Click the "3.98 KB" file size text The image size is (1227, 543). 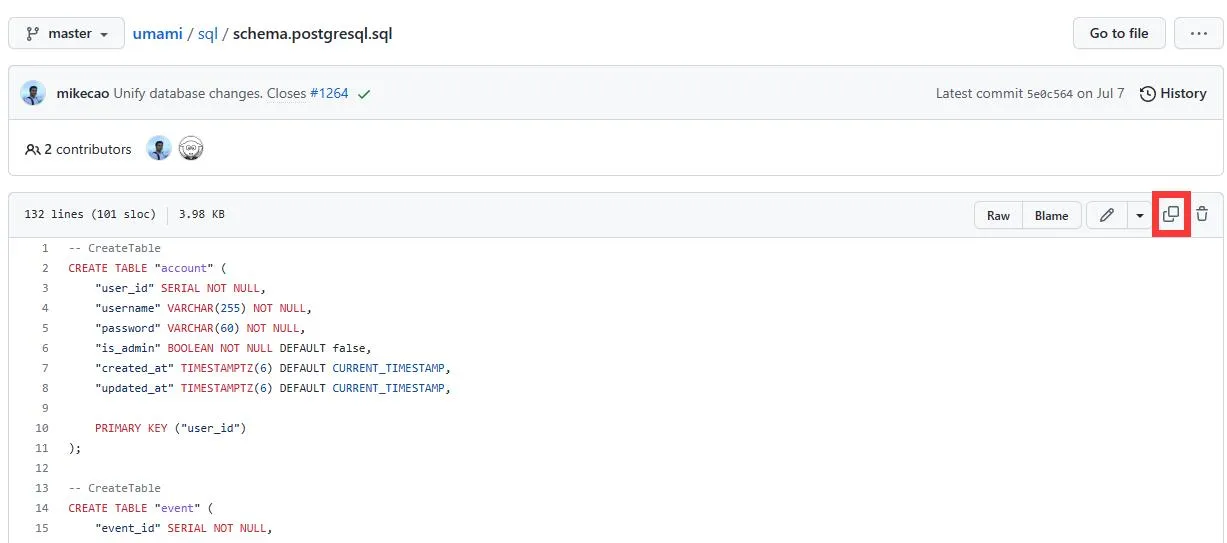202,215
